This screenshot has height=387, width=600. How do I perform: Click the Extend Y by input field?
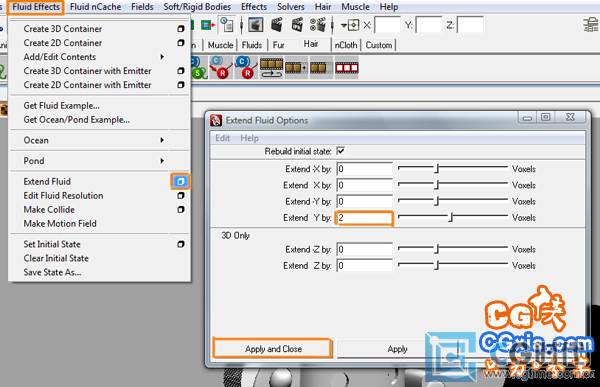364,218
